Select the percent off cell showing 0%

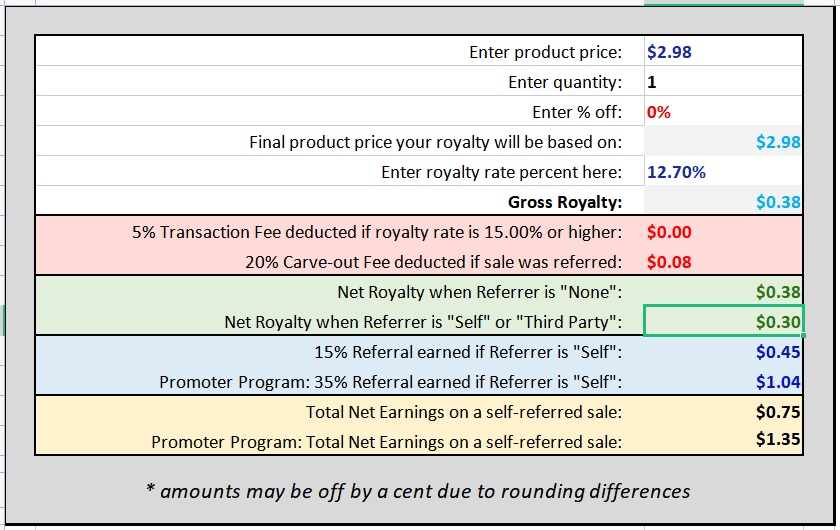pyautogui.click(x=723, y=111)
